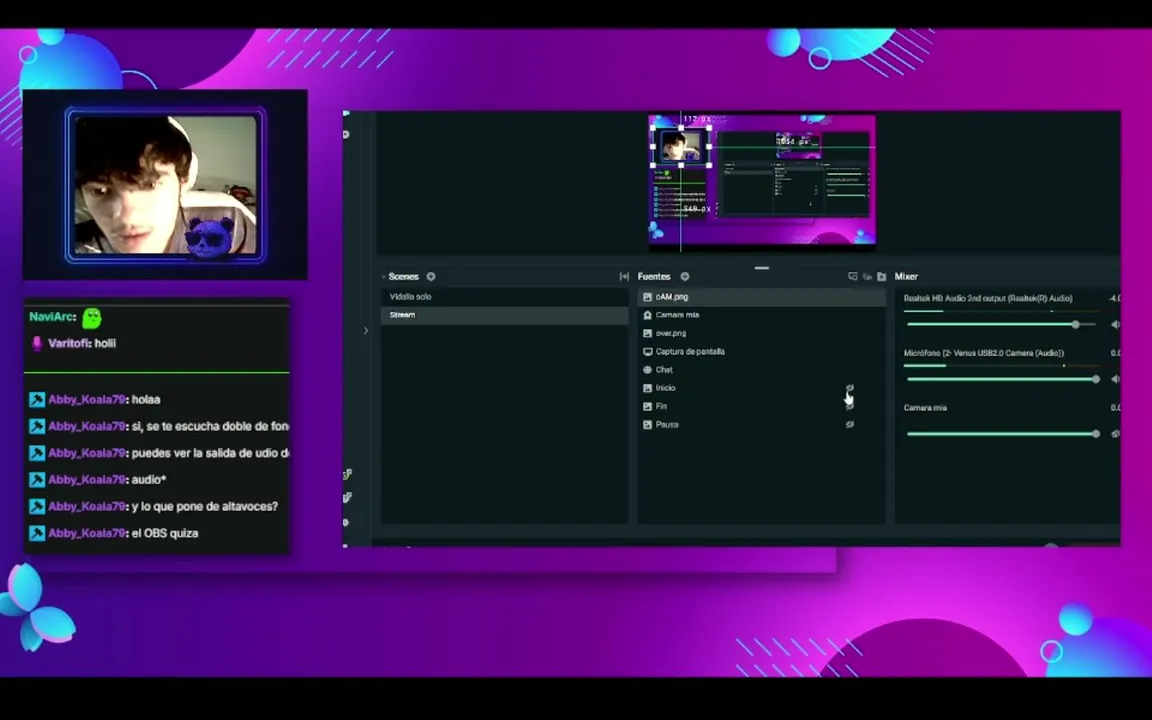The image size is (1152, 720).
Task: Select the Pausa source row
Action: pos(761,425)
